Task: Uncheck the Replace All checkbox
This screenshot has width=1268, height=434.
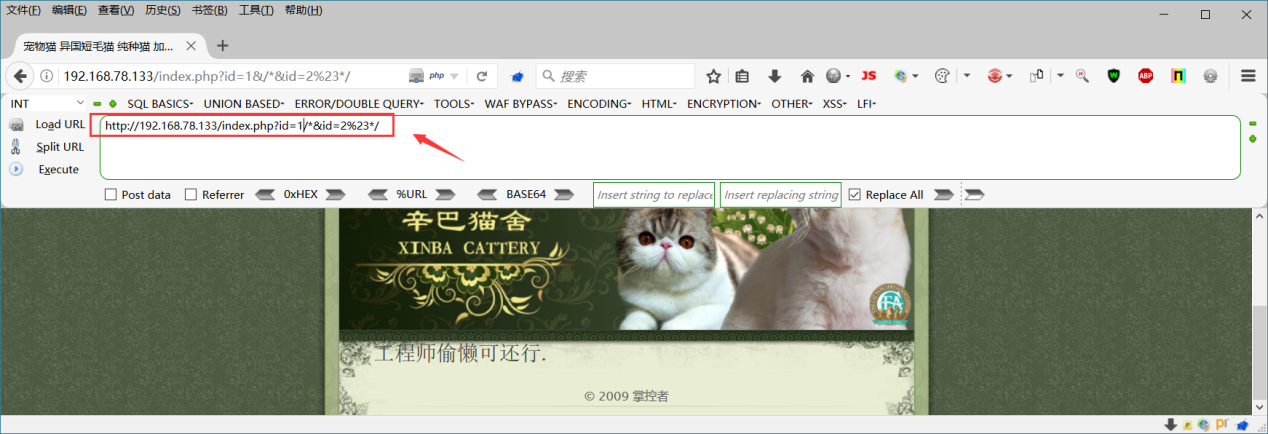Action: 854,195
